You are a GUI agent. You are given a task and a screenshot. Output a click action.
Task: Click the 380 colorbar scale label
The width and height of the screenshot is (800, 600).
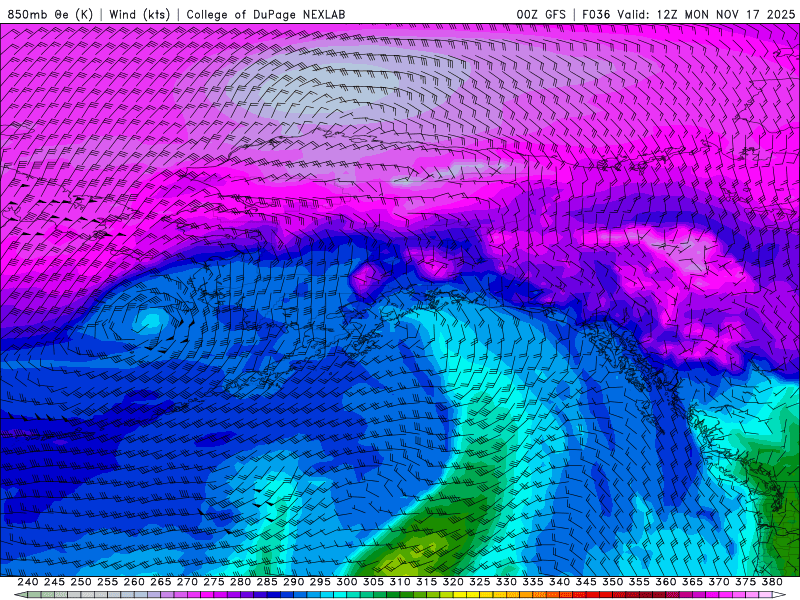click(x=772, y=582)
